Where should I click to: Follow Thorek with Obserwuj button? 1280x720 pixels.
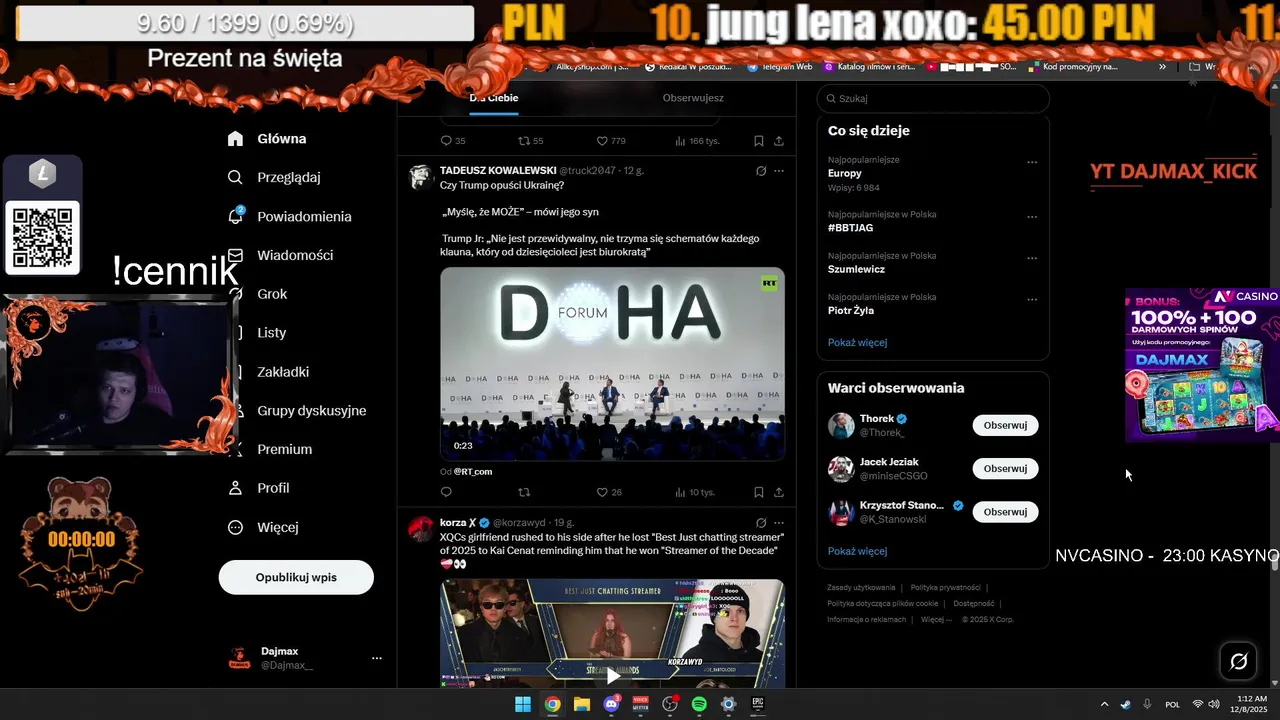tap(1005, 425)
